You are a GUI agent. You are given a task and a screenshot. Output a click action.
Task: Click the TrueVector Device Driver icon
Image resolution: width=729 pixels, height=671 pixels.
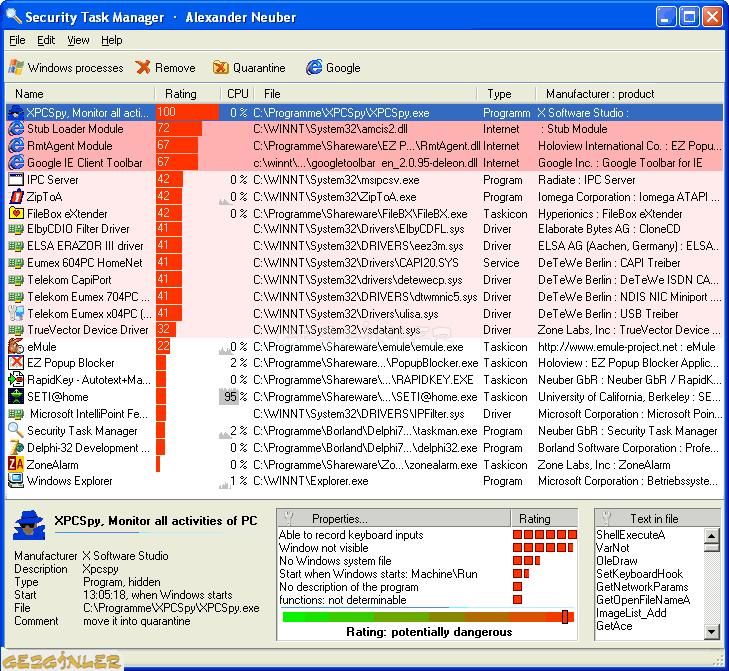(16, 330)
